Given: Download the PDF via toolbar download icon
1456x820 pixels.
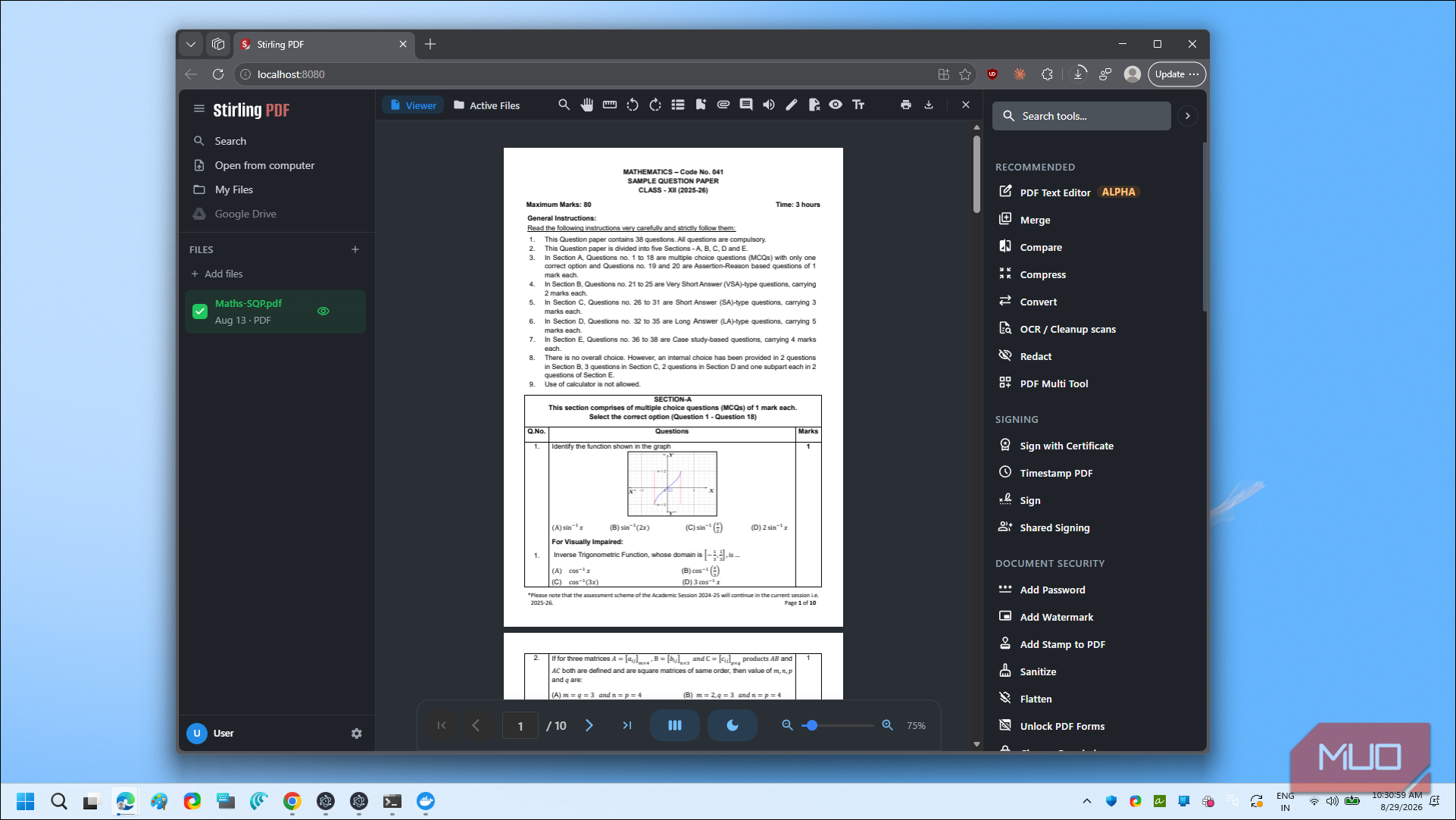Looking at the screenshot, I should pyautogui.click(x=929, y=105).
